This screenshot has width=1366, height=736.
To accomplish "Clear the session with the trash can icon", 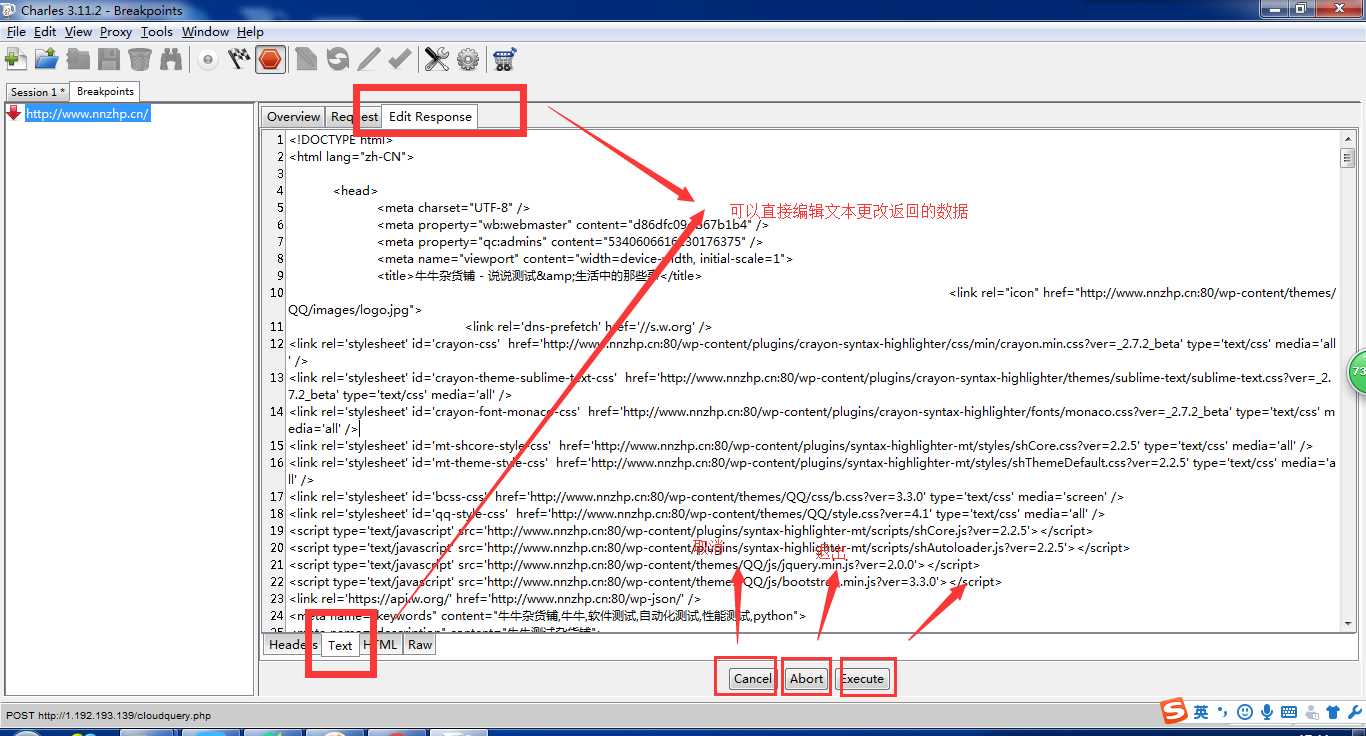I will [140, 59].
